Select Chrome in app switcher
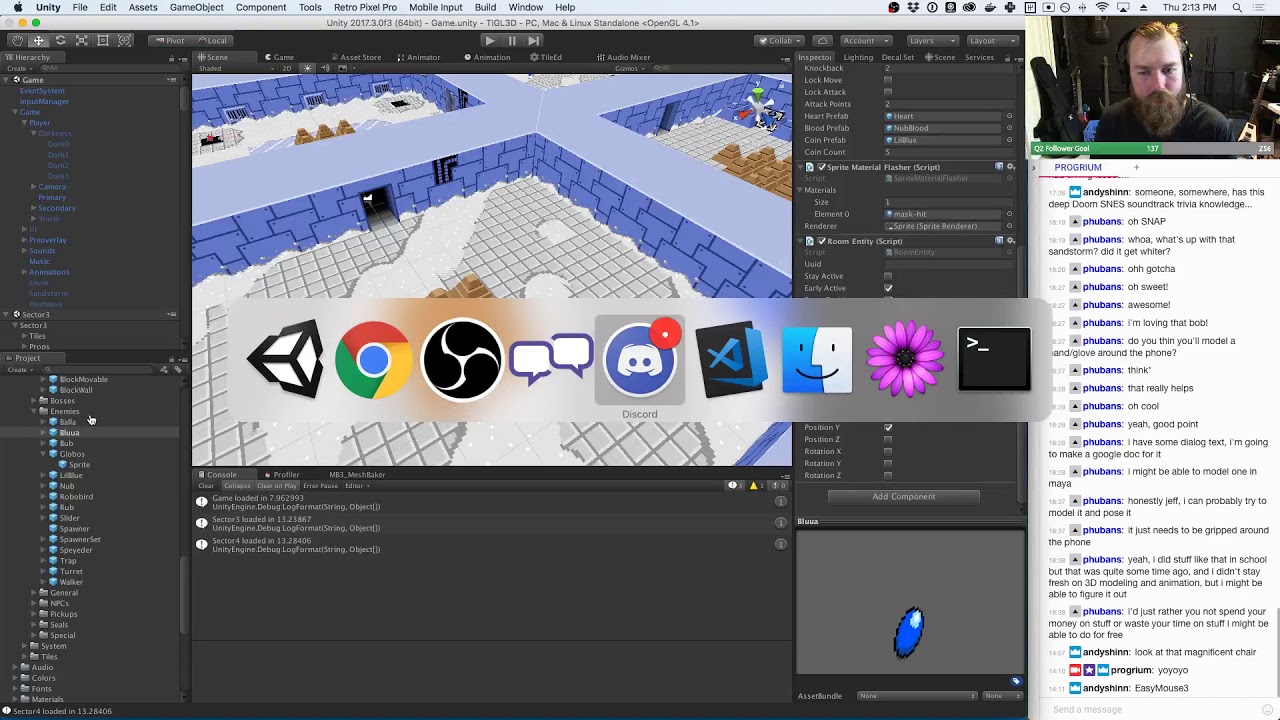 (x=373, y=360)
